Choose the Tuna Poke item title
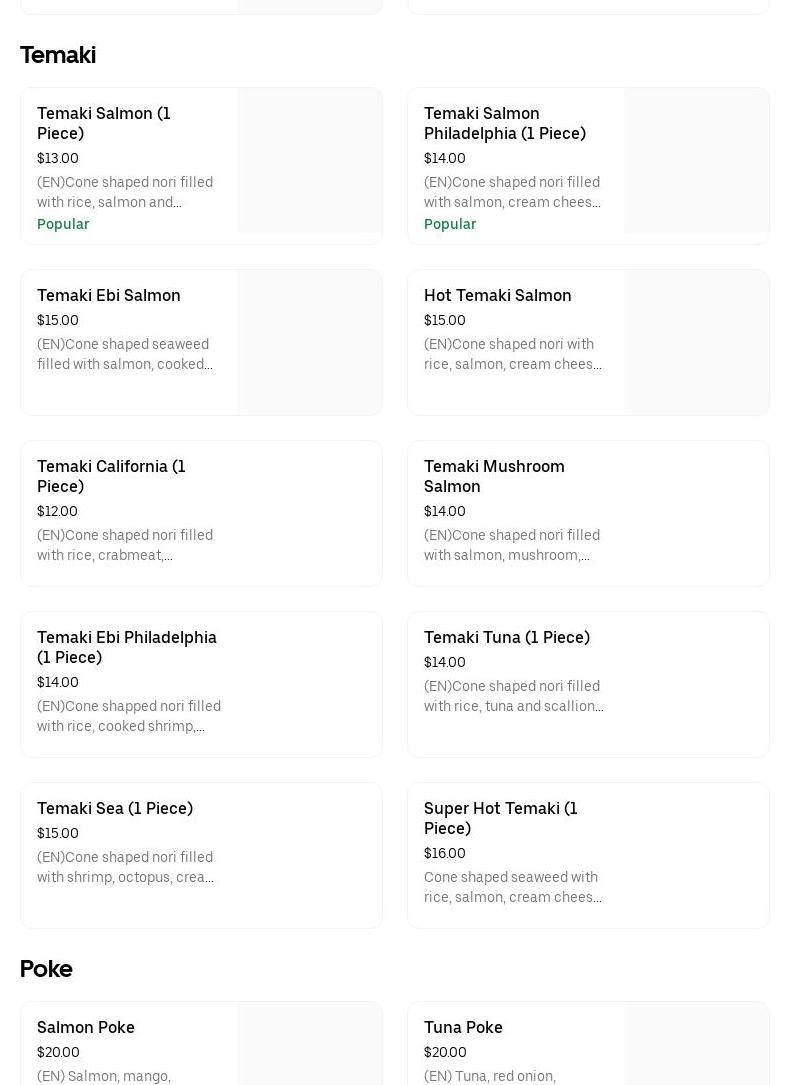Image resolution: width=804 pixels, height=1085 pixels. pyautogui.click(x=463, y=1028)
